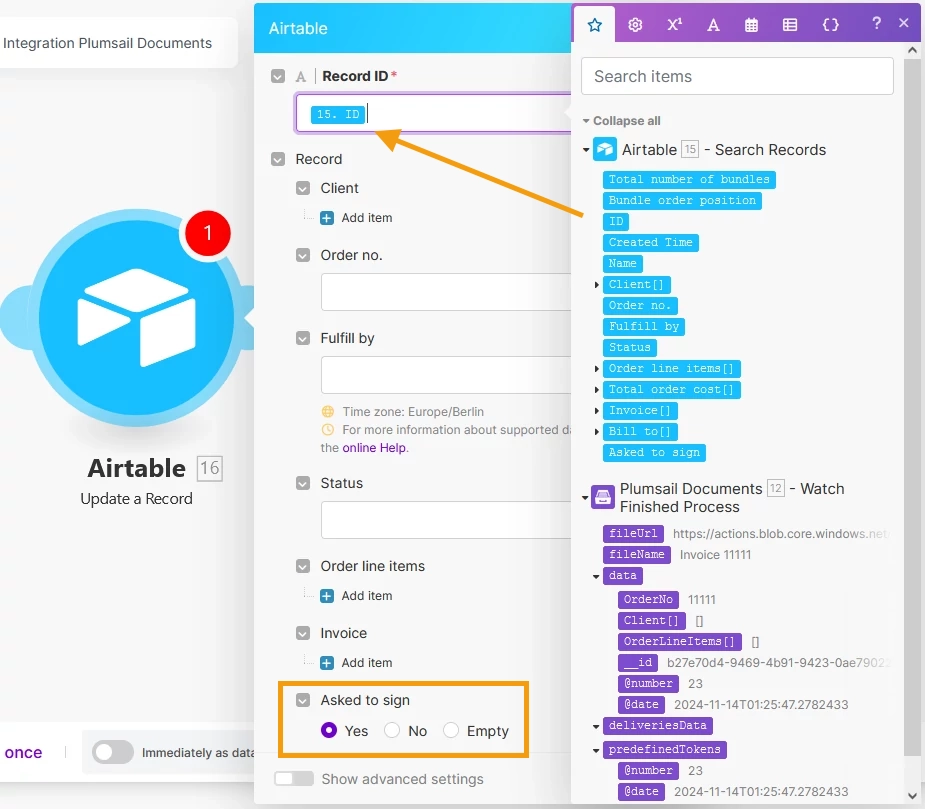Toggle the Asked to sign checkbox
Image resolution: width=925 pixels, height=809 pixels.
[303, 700]
